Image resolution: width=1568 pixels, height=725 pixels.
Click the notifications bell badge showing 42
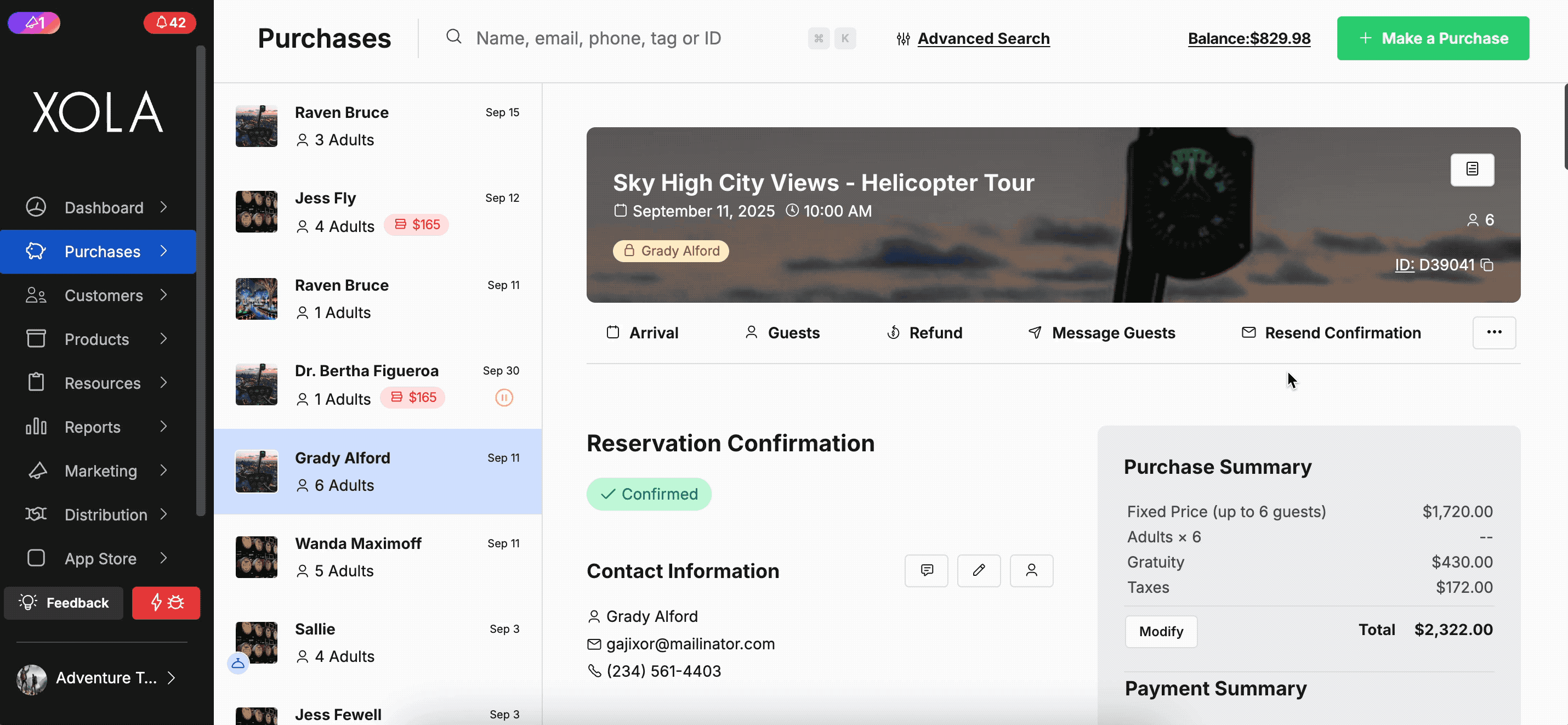click(x=169, y=22)
